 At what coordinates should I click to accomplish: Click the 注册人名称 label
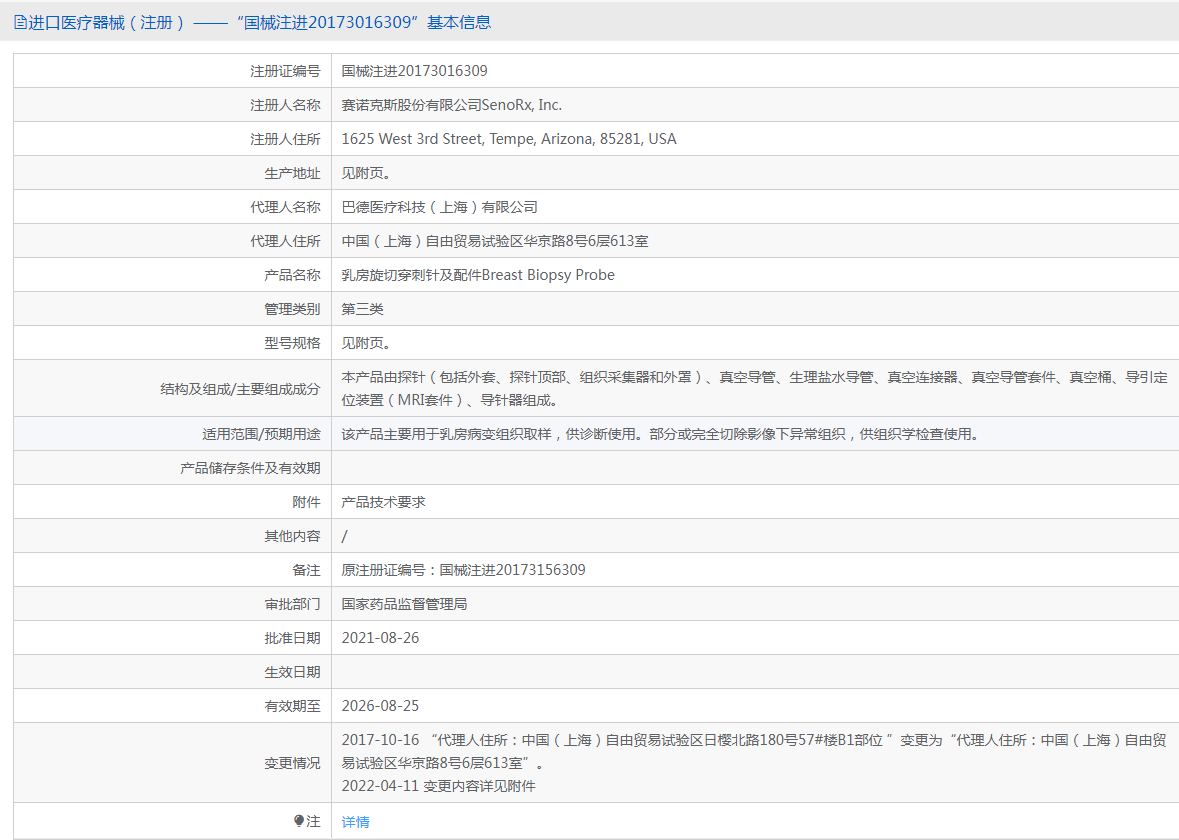[x=285, y=105]
